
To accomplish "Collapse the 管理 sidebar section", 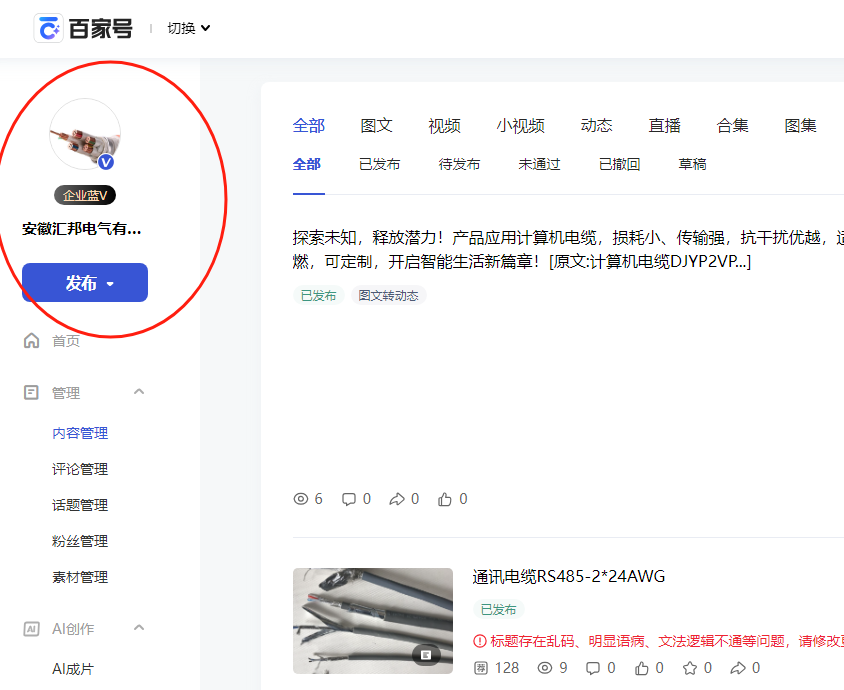I will (x=139, y=392).
